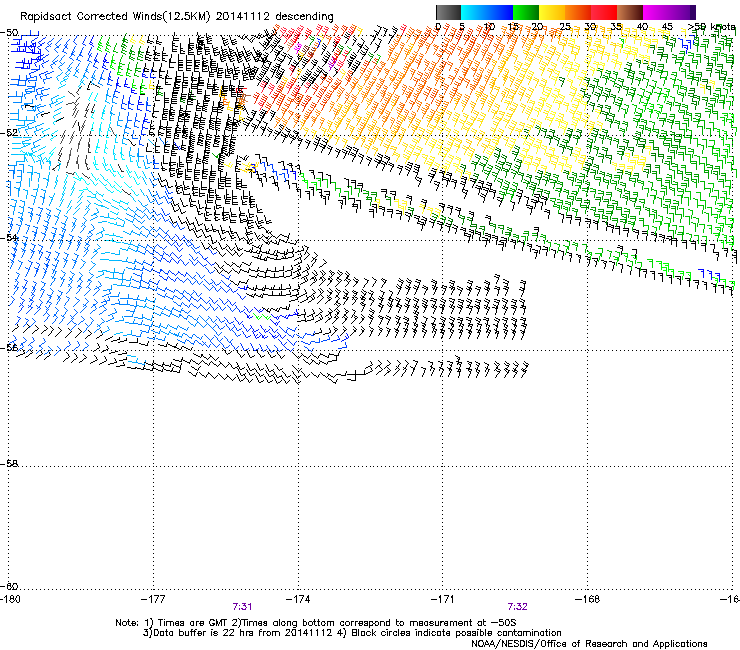This screenshot has height=650, width=740.
Task: Click the red 30-35 knots legend swatch
Action: point(604,12)
